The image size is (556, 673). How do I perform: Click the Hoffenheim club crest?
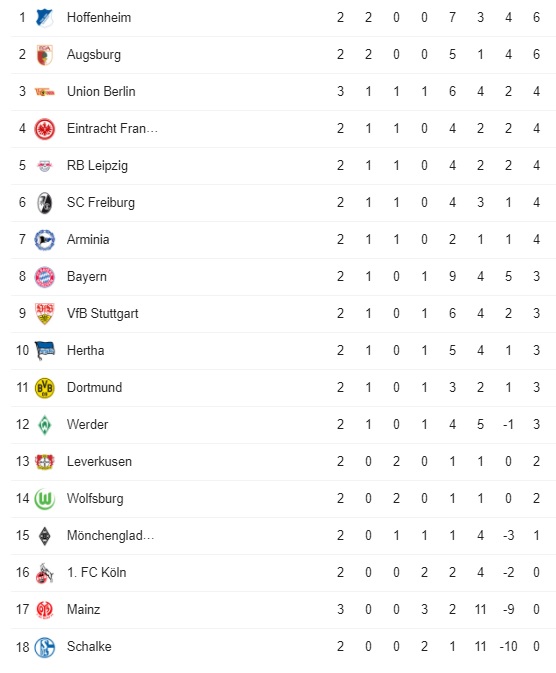point(44,18)
